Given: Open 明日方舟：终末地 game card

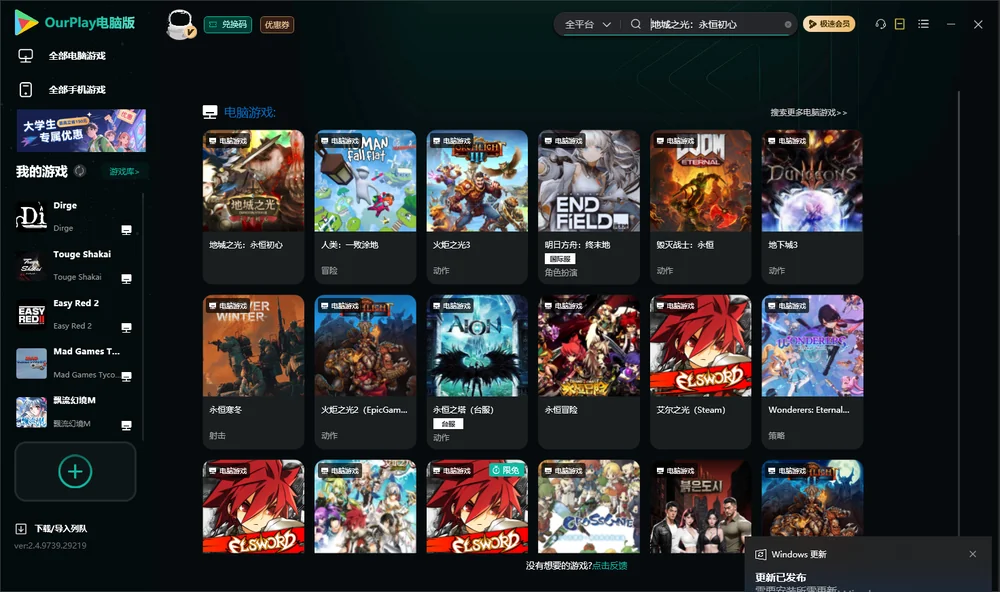Looking at the screenshot, I should [589, 206].
